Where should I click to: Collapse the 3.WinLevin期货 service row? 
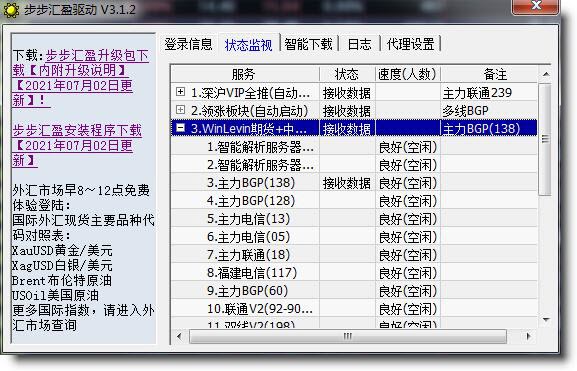click(x=180, y=128)
